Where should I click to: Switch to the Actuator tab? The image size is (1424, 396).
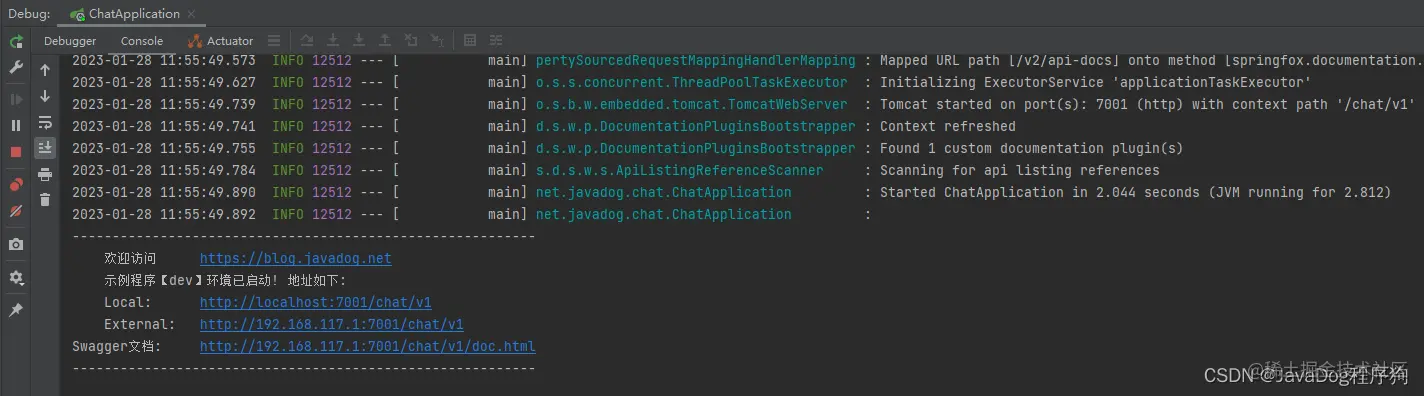(221, 41)
